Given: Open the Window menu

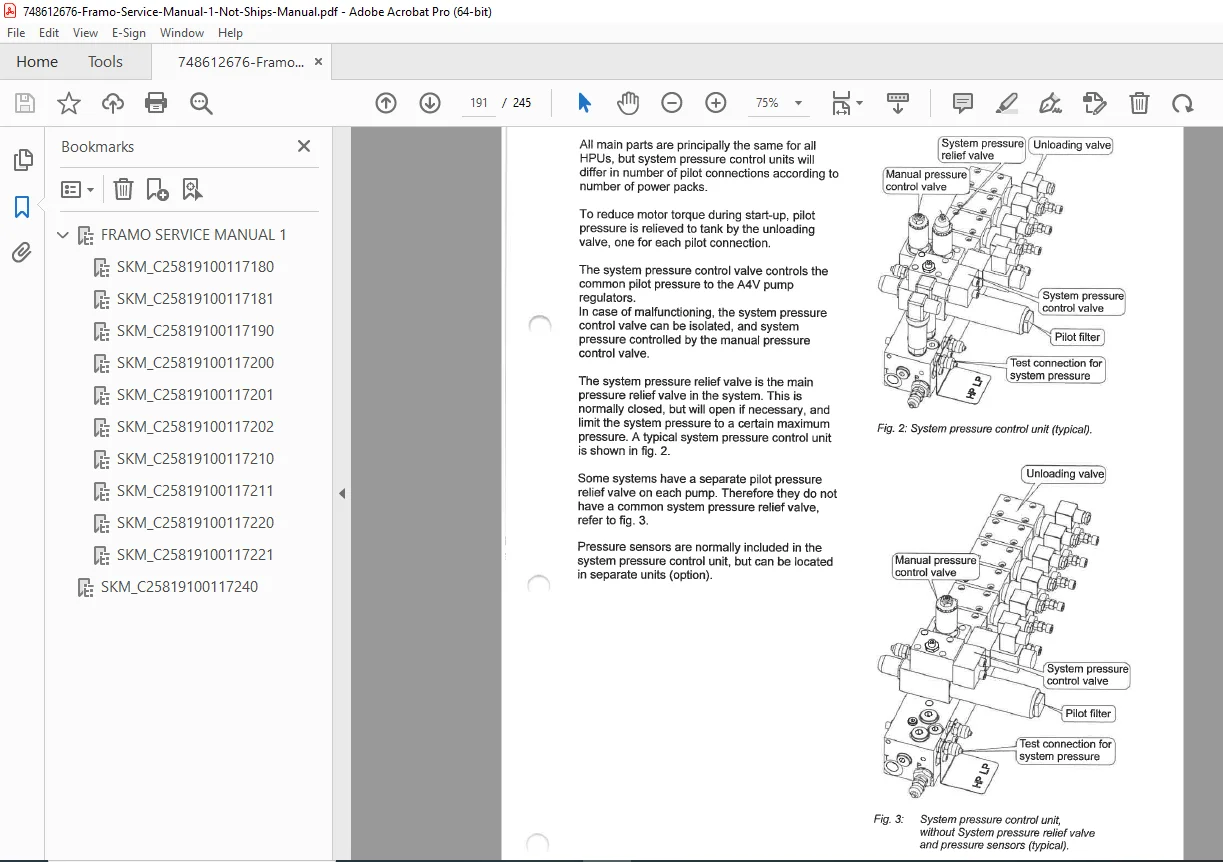Looking at the screenshot, I should (182, 33).
